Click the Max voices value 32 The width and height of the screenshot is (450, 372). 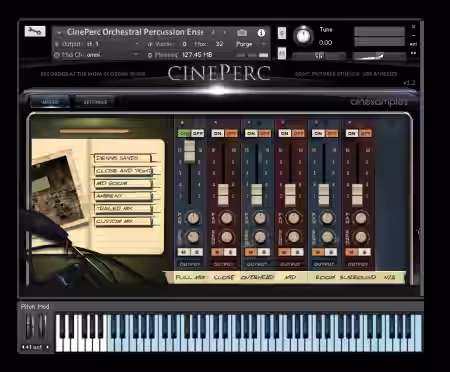219,44
